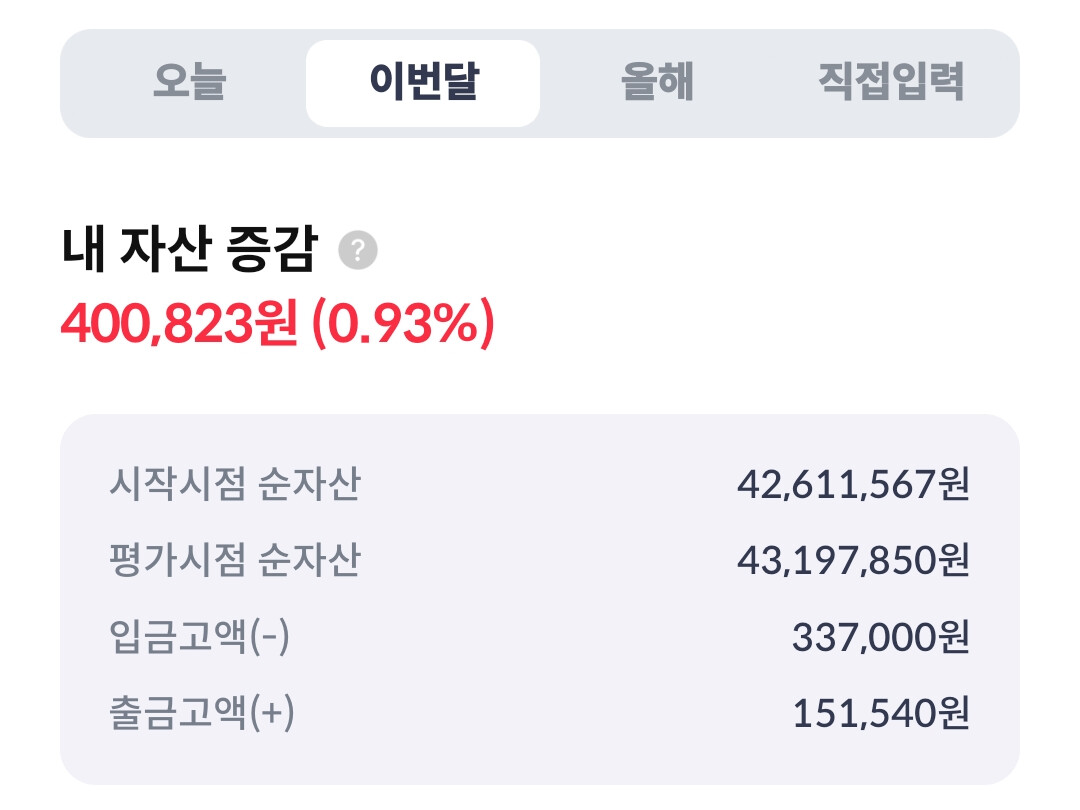
Task: Select the 이번달 period tab
Action: click(423, 83)
